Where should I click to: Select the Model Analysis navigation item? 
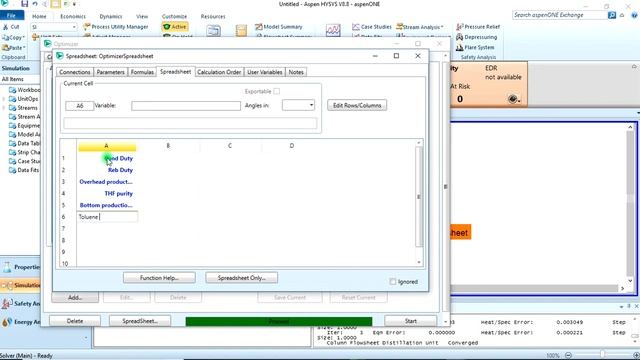[x=24, y=134]
